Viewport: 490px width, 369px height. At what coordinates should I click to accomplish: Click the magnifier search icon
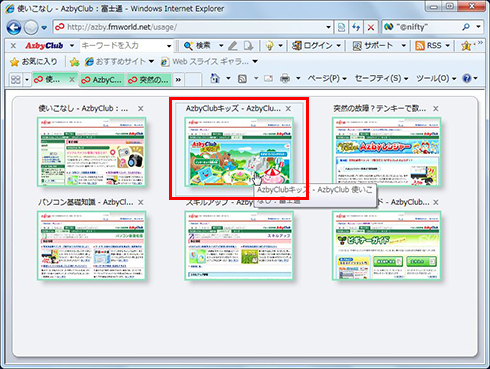(466, 27)
